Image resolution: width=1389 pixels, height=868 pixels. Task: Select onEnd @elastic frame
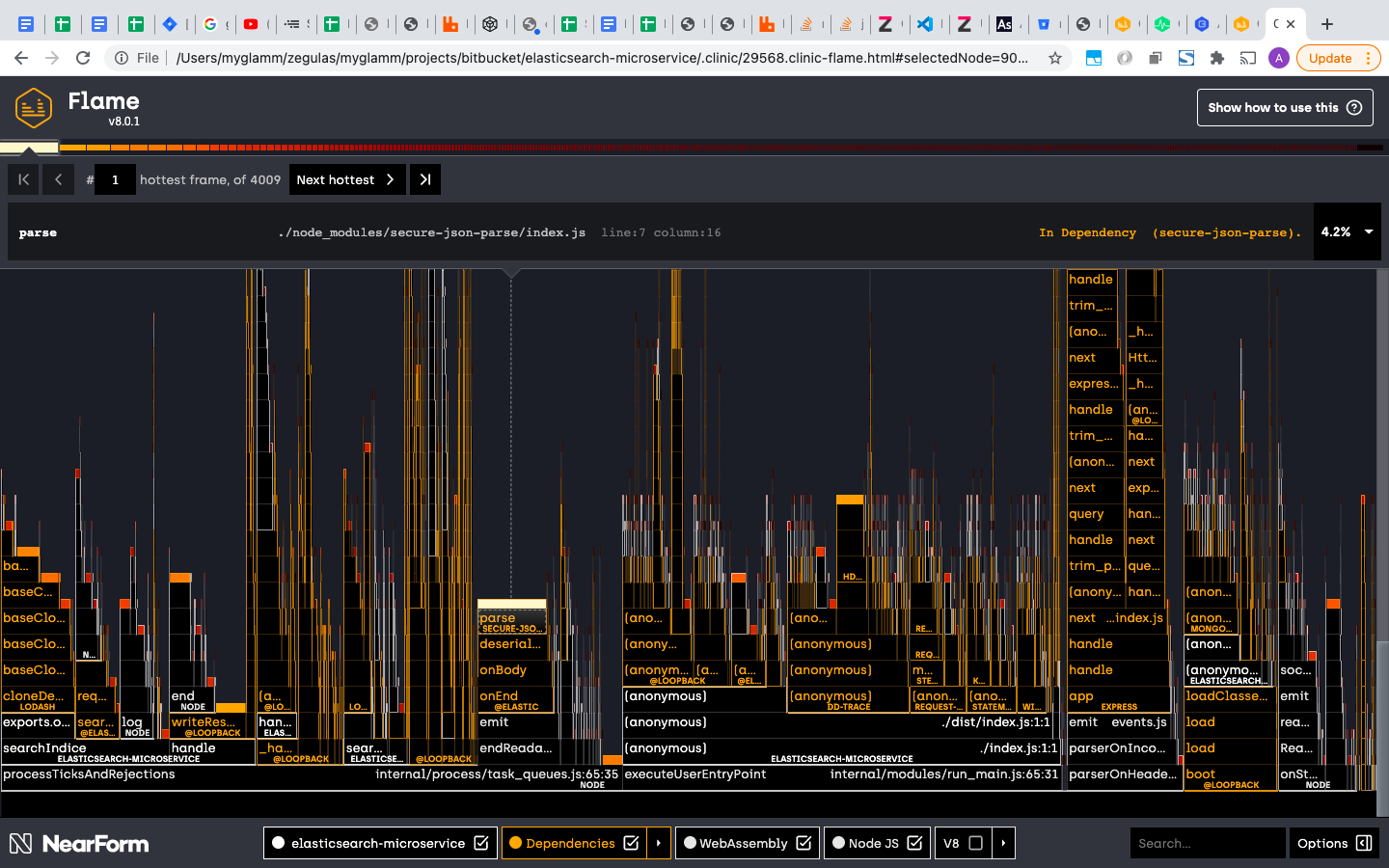pos(516,699)
